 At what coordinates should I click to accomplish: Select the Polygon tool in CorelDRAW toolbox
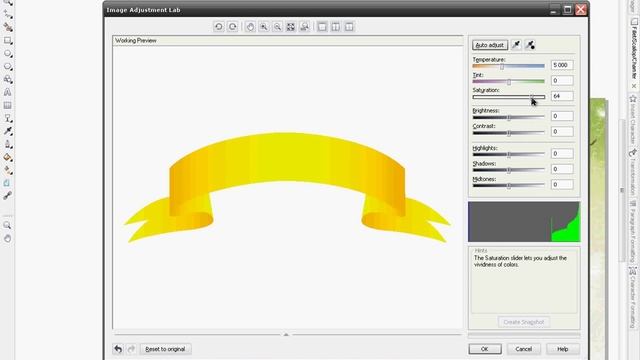8,67
